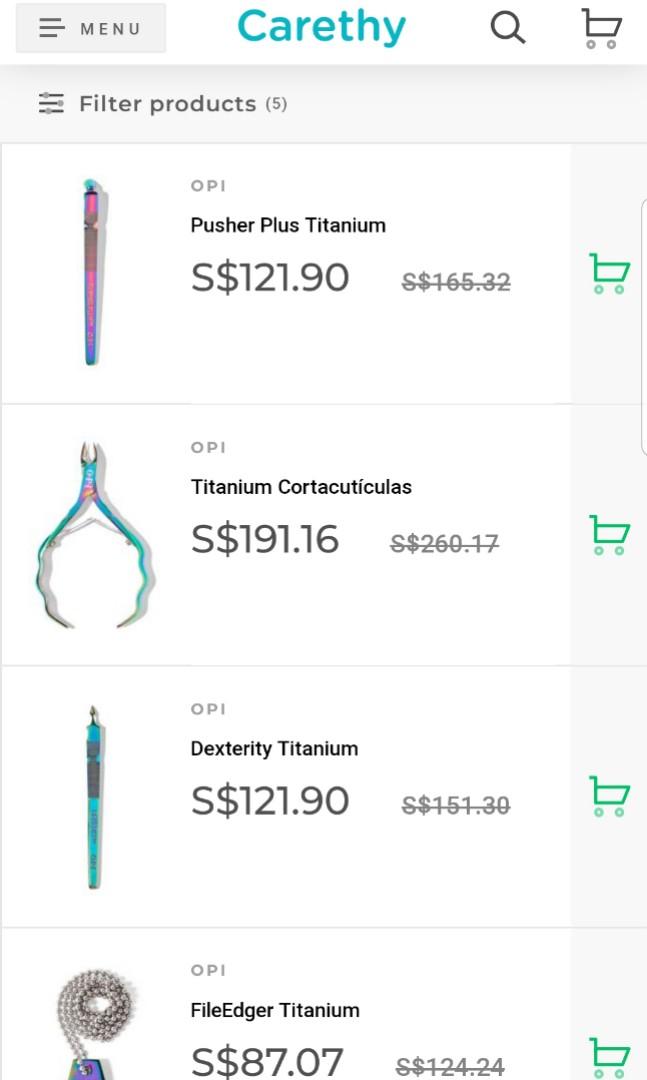The height and width of the screenshot is (1080, 647).
Task: Select the S$191.16 price of Cortacutículas
Action: (265, 540)
